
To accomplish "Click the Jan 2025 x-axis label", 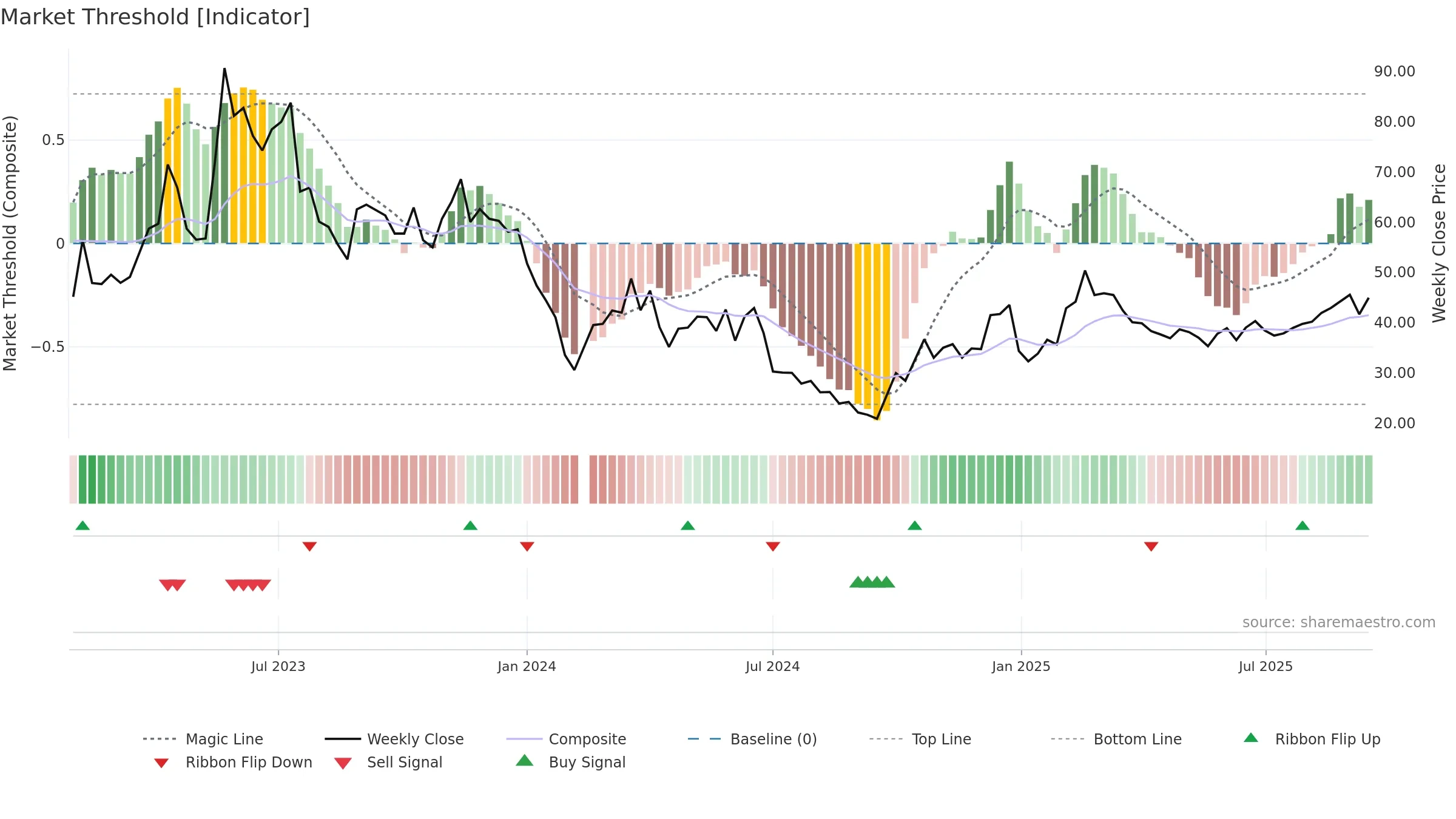I will coord(1021,666).
